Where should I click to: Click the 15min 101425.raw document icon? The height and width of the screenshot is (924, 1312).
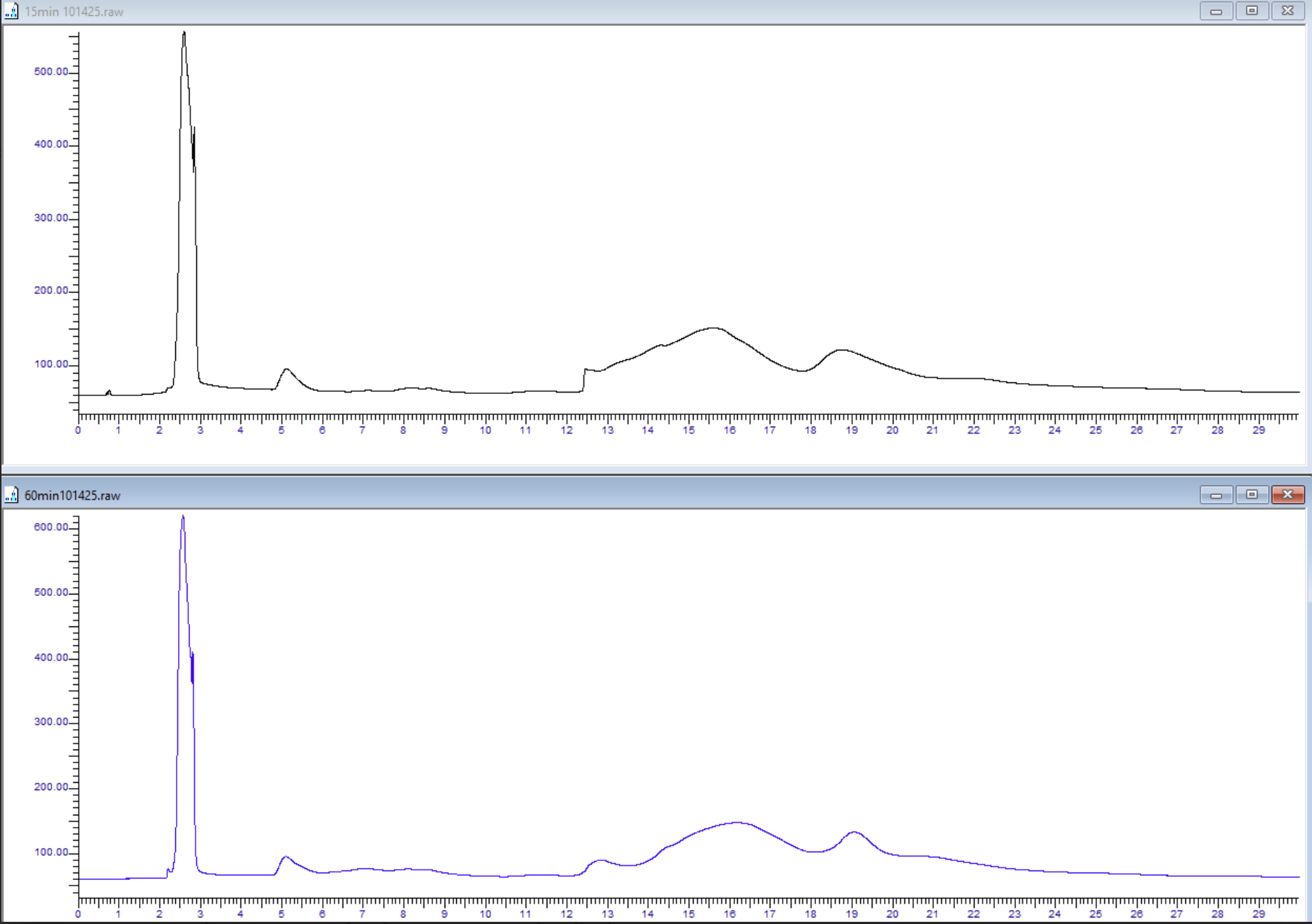coord(11,12)
